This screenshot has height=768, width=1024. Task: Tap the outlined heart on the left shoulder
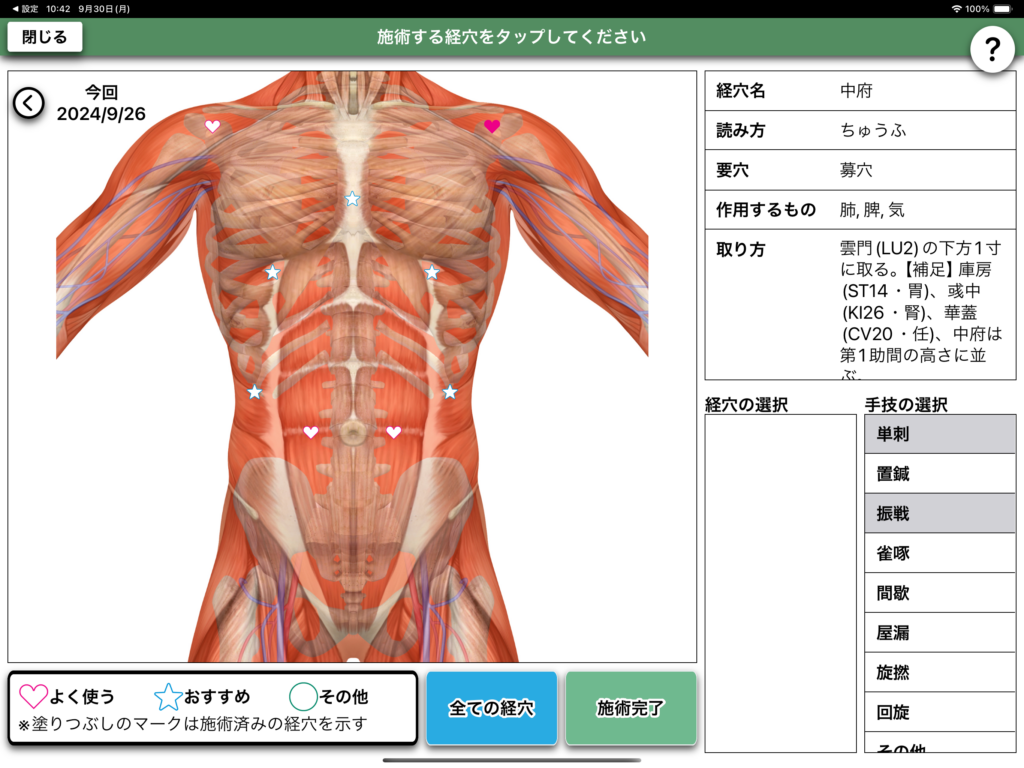[212, 127]
